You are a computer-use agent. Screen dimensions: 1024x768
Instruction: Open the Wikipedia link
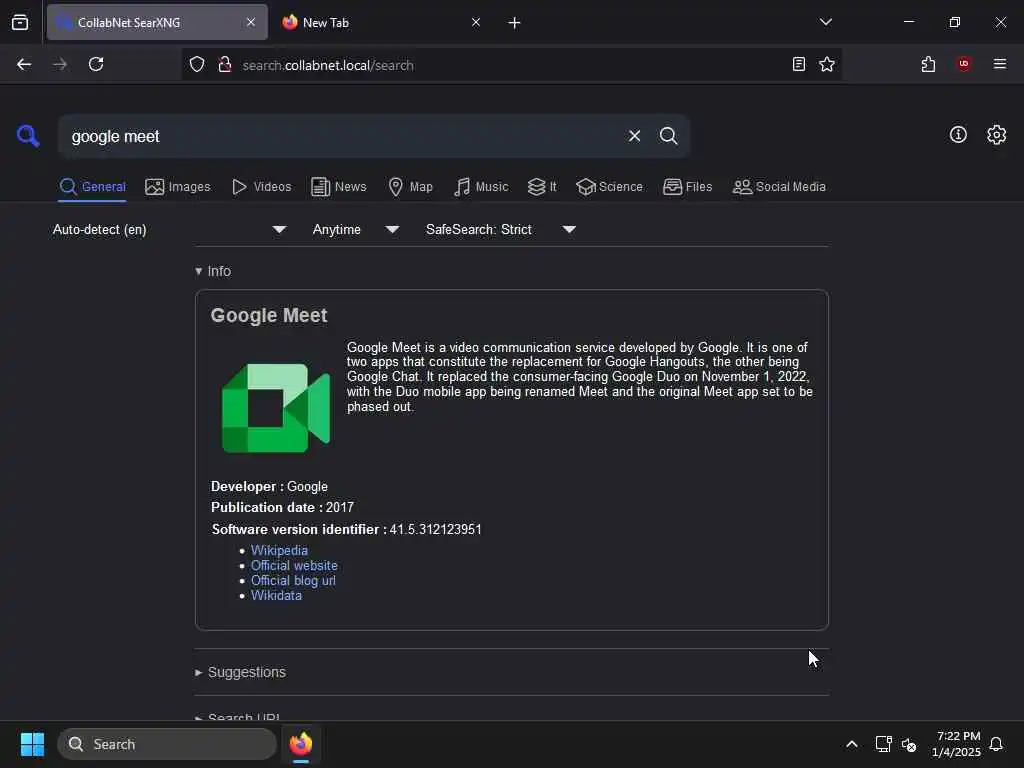[x=279, y=551]
